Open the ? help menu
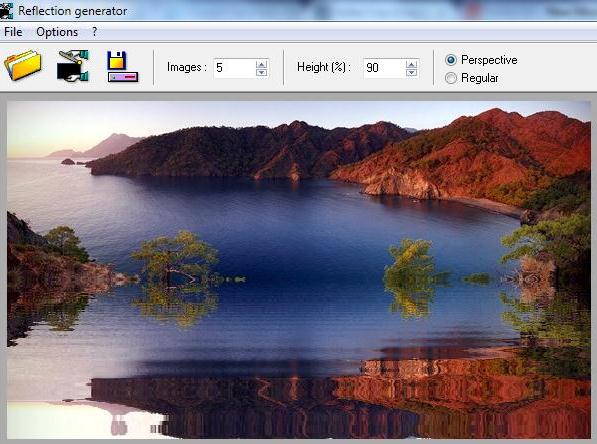 94,32
